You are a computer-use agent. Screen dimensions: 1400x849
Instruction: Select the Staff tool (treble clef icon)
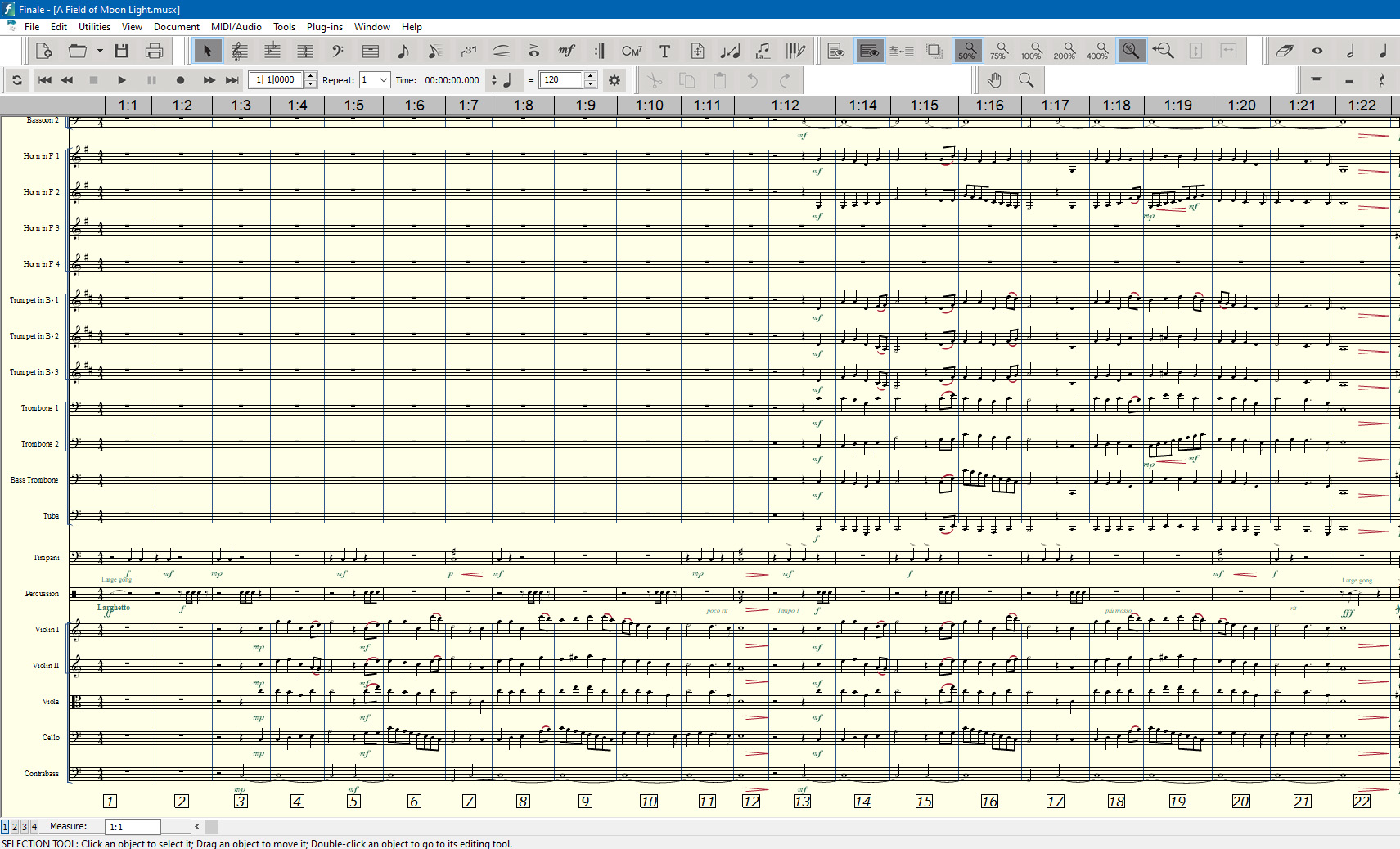point(239,52)
